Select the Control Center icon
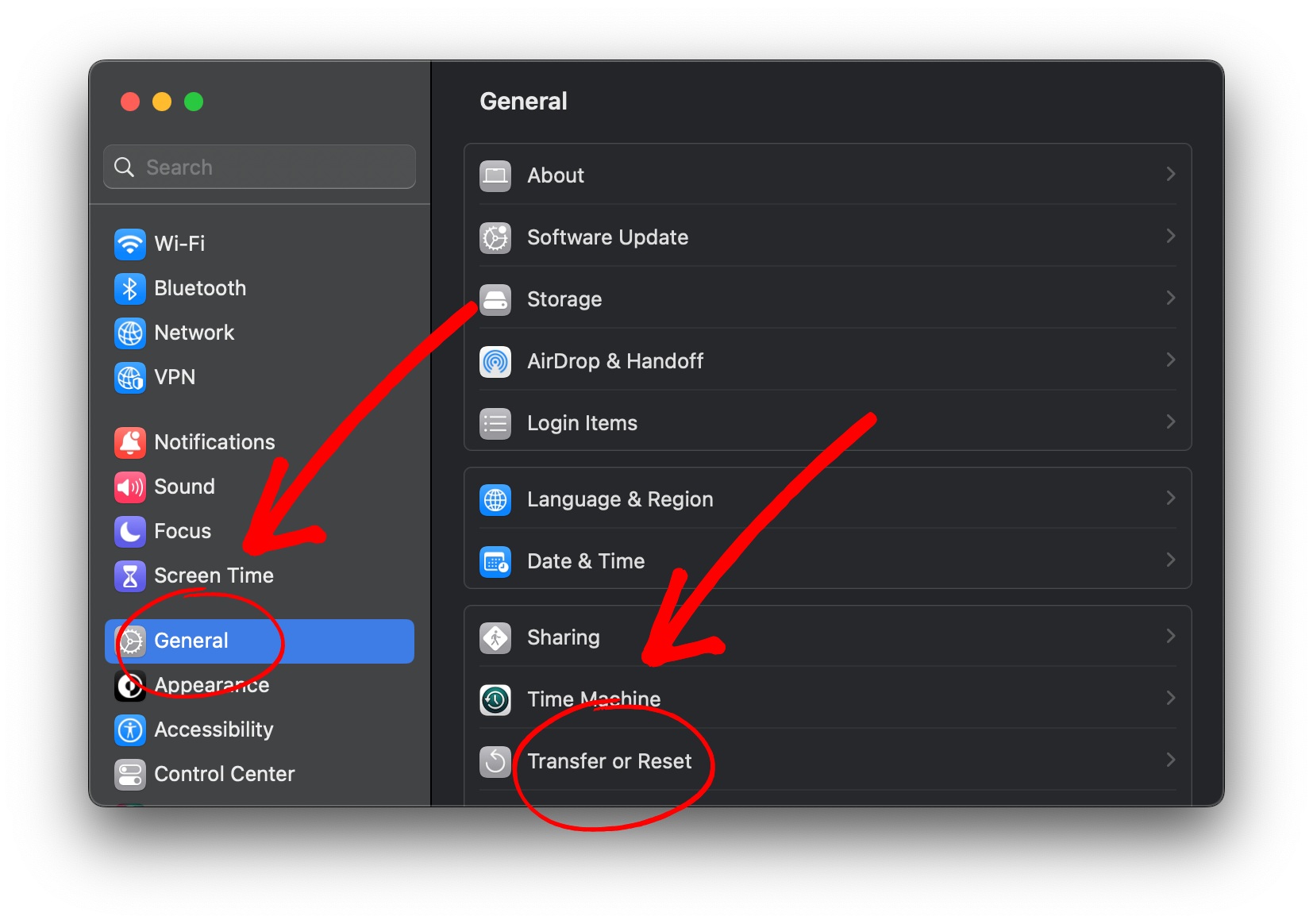 pos(130,774)
